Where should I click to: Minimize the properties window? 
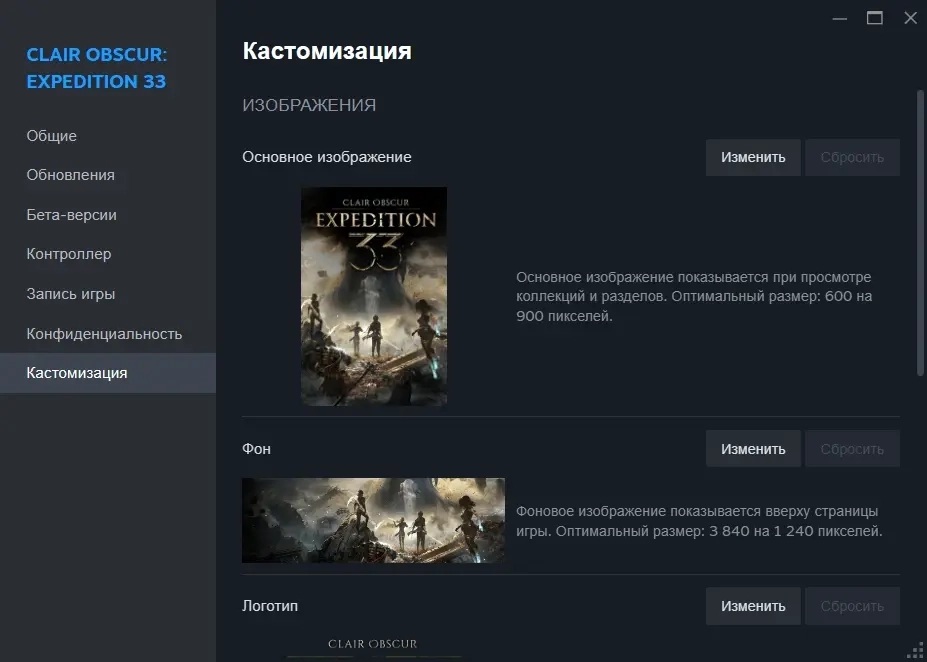point(840,18)
